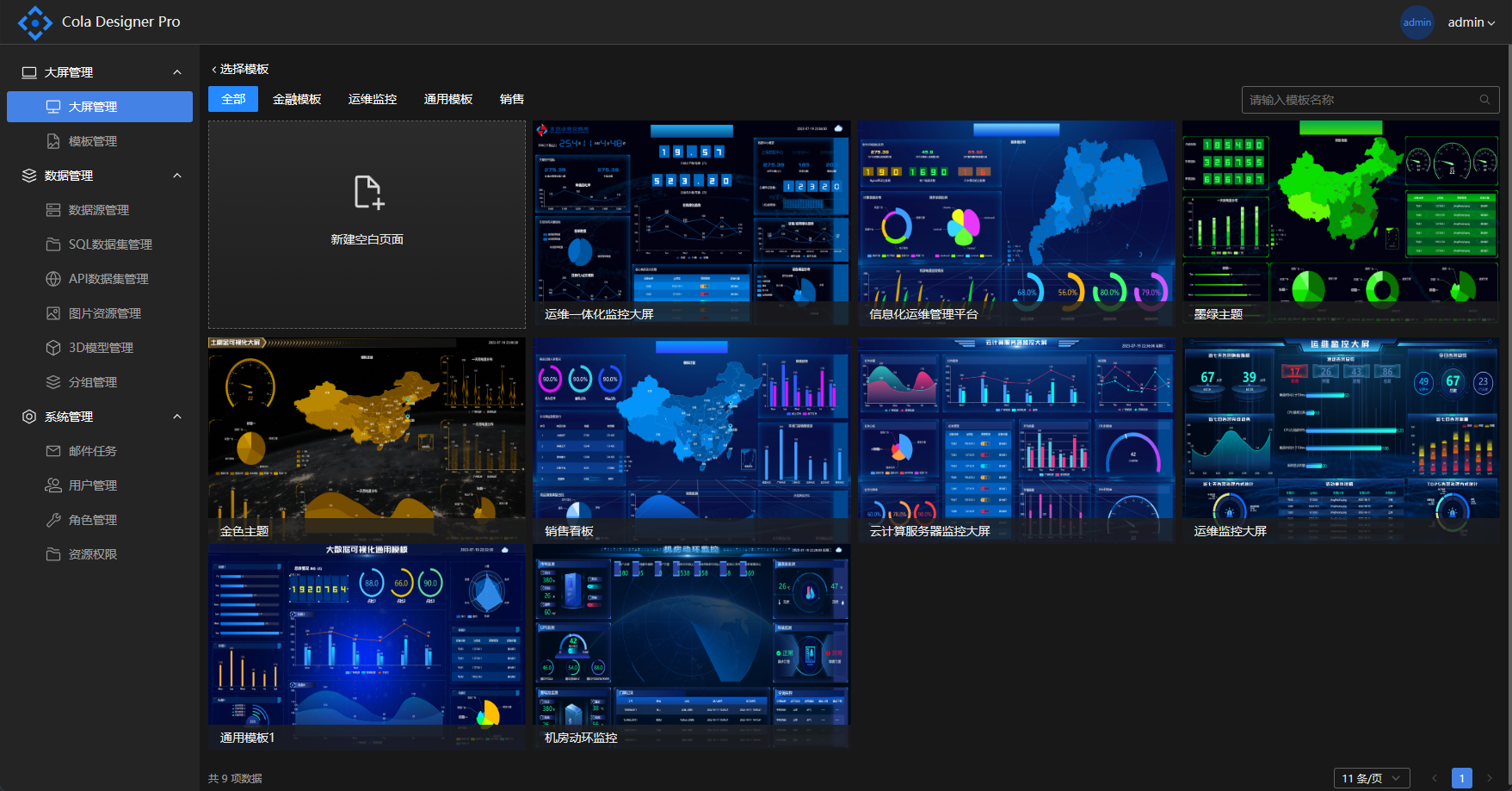Screen dimensions: 1512x791
Task: Open 数据源管理 via its sidebar icon
Action: pyautogui.click(x=53, y=210)
